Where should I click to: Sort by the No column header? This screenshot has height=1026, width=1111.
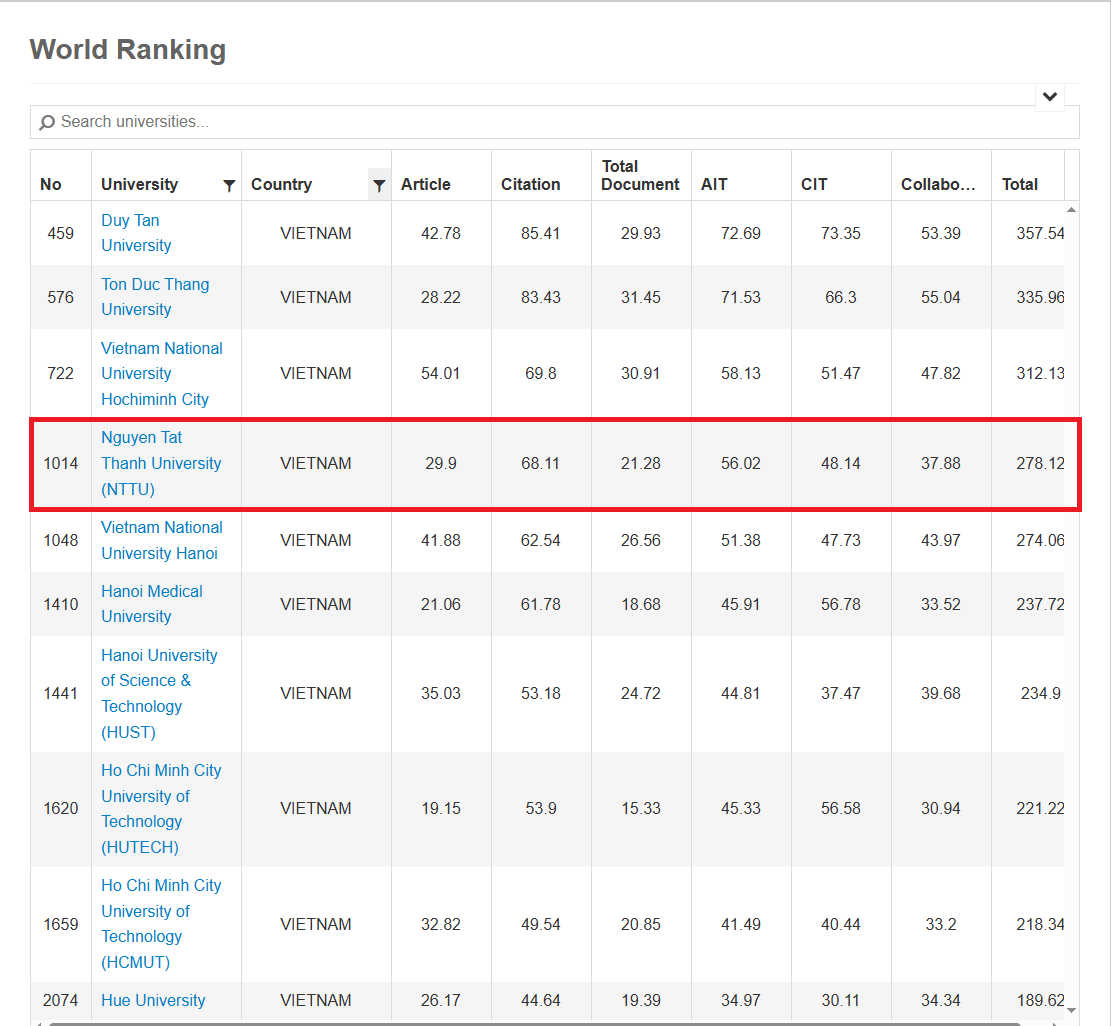point(51,184)
